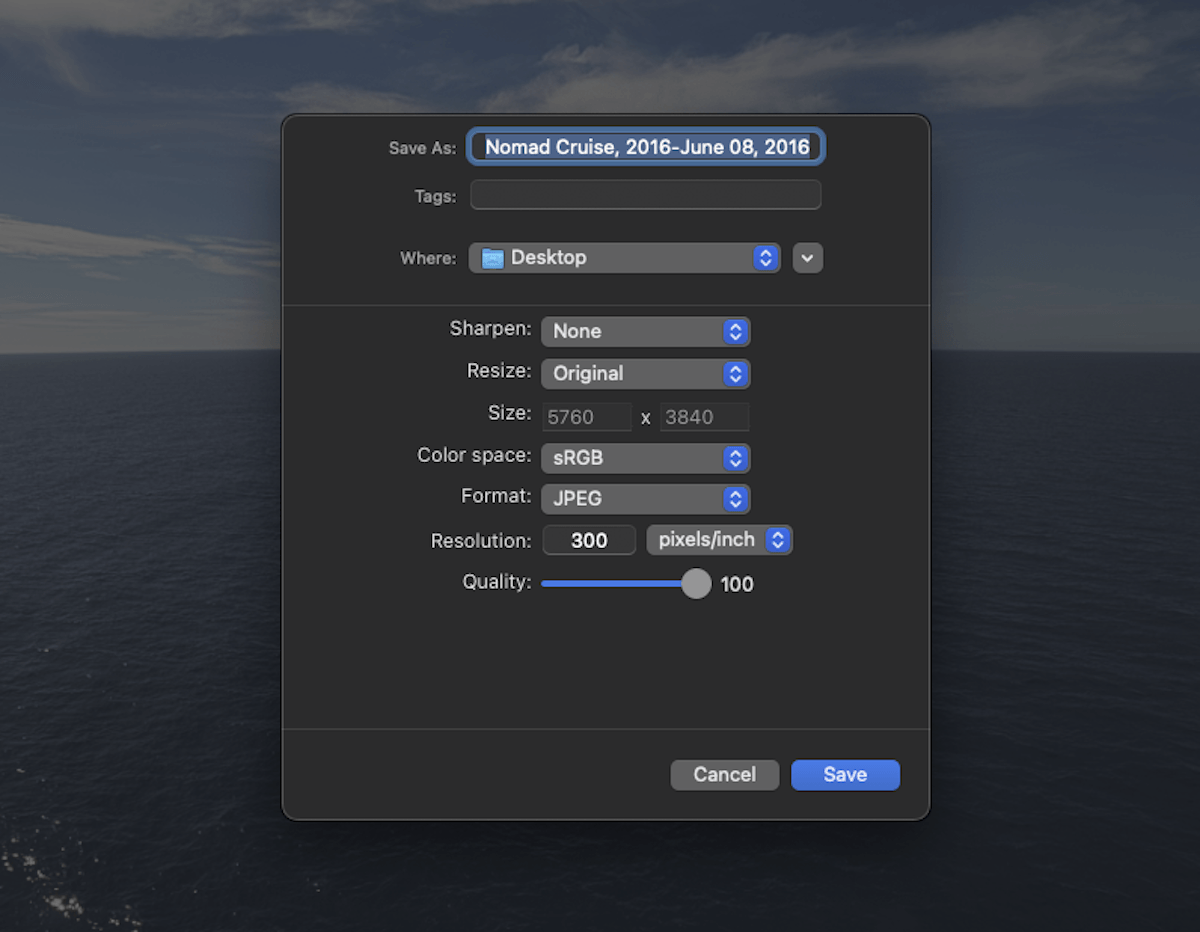Click inside the Tags field

(645, 194)
